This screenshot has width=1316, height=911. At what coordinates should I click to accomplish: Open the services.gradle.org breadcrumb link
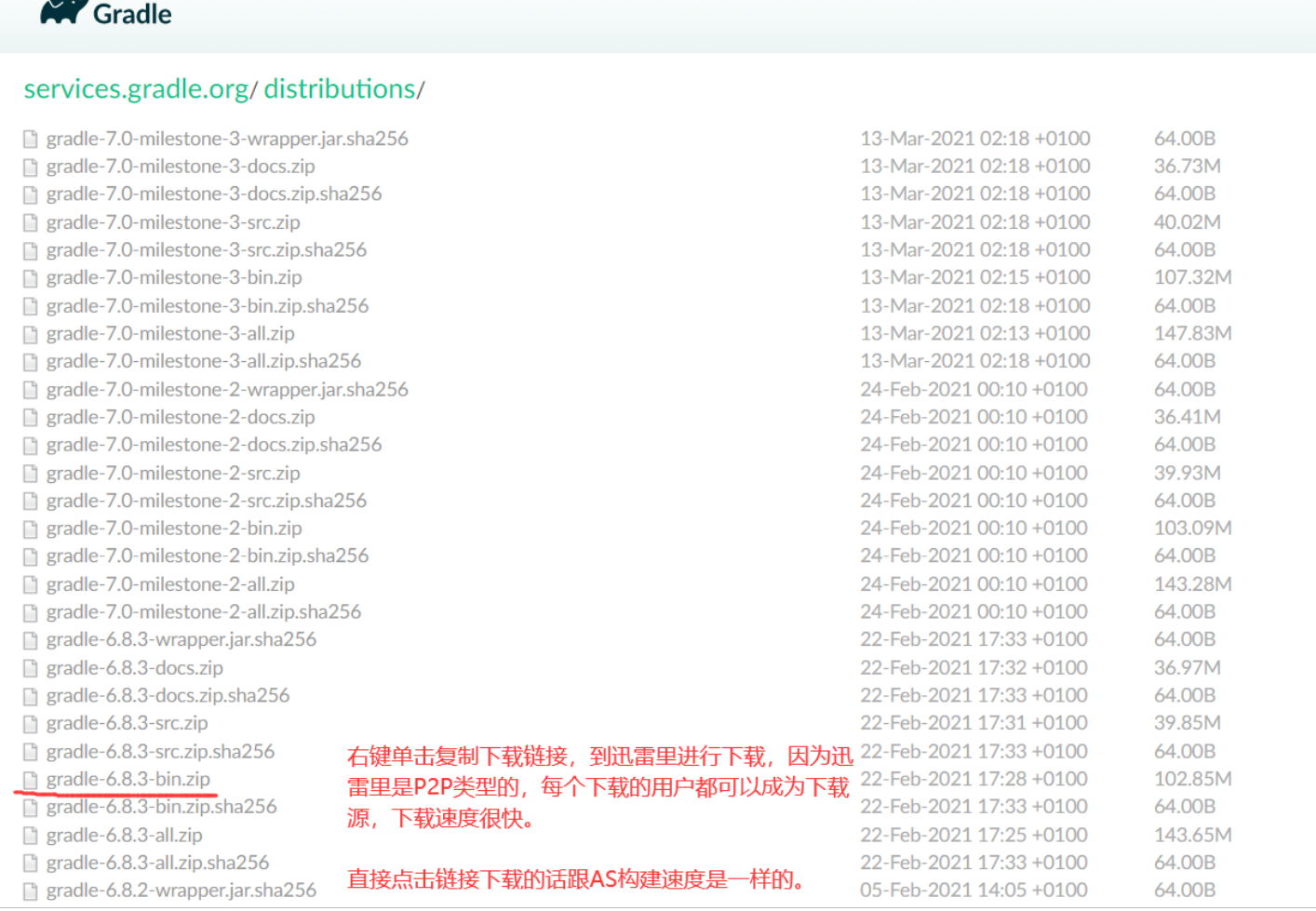136,89
